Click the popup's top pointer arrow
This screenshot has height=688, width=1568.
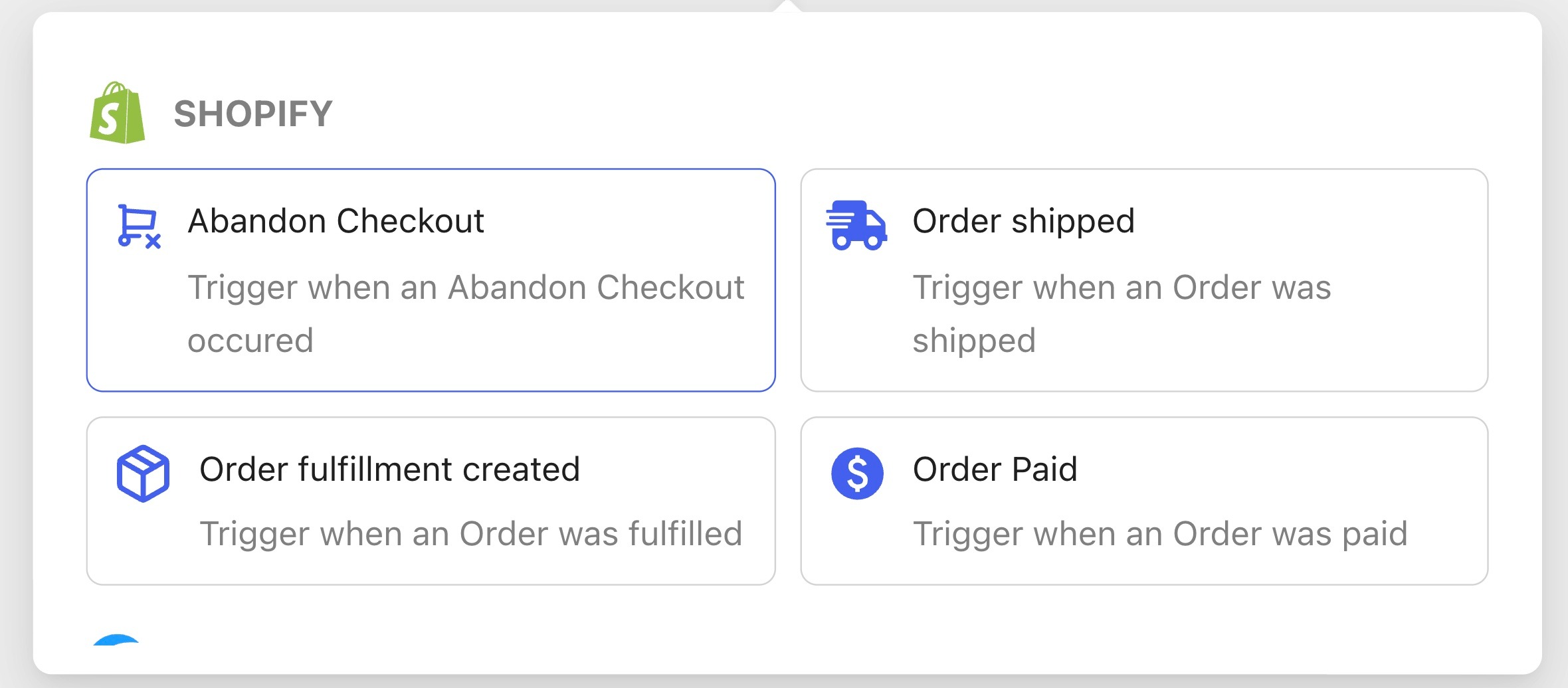click(787, 7)
